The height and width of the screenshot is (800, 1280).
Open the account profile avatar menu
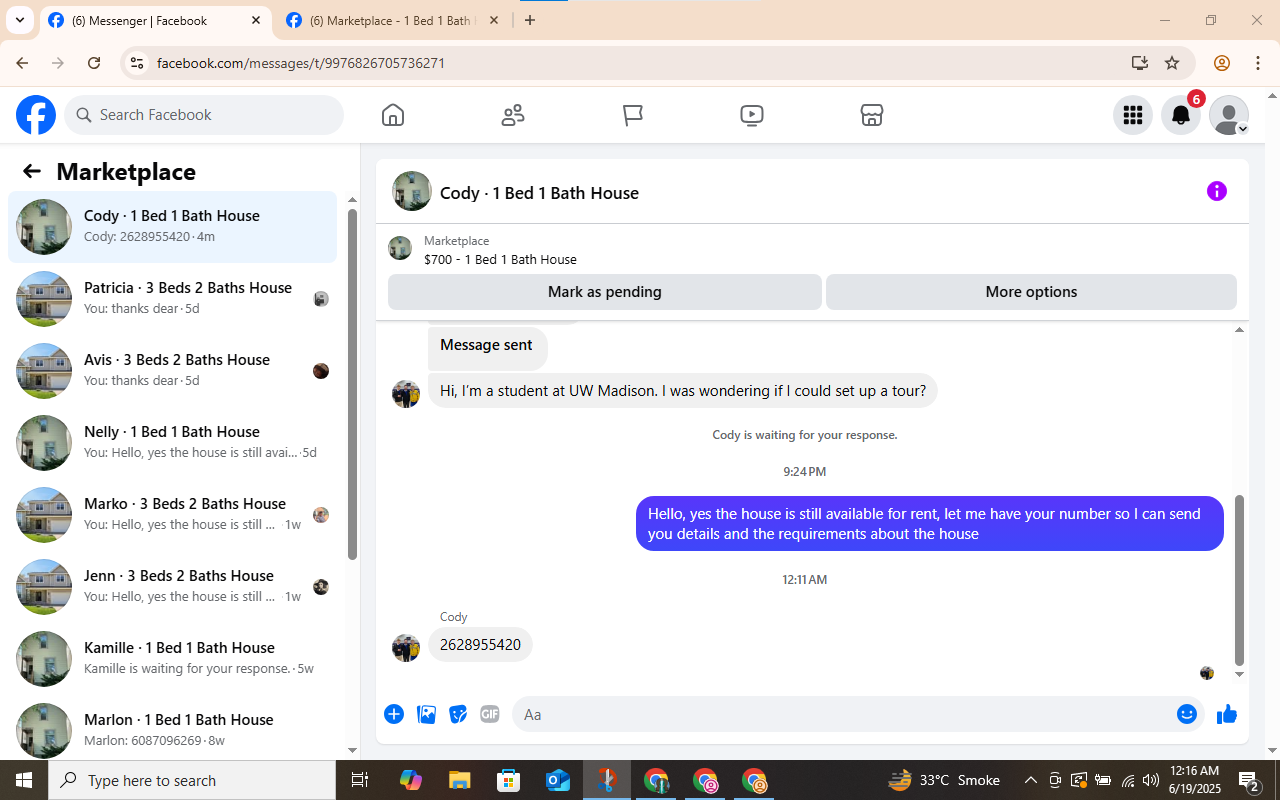click(x=1229, y=115)
